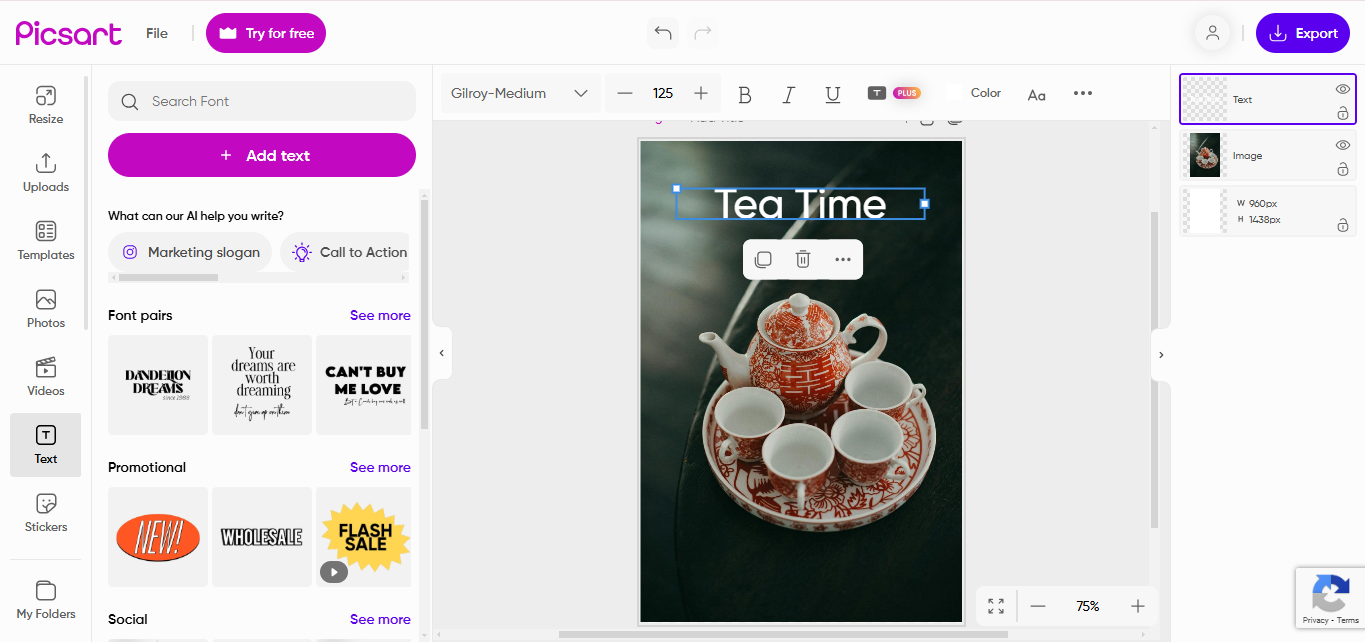This screenshot has width=1365, height=642.
Task: Apply bold formatting to text
Action: (x=744, y=94)
